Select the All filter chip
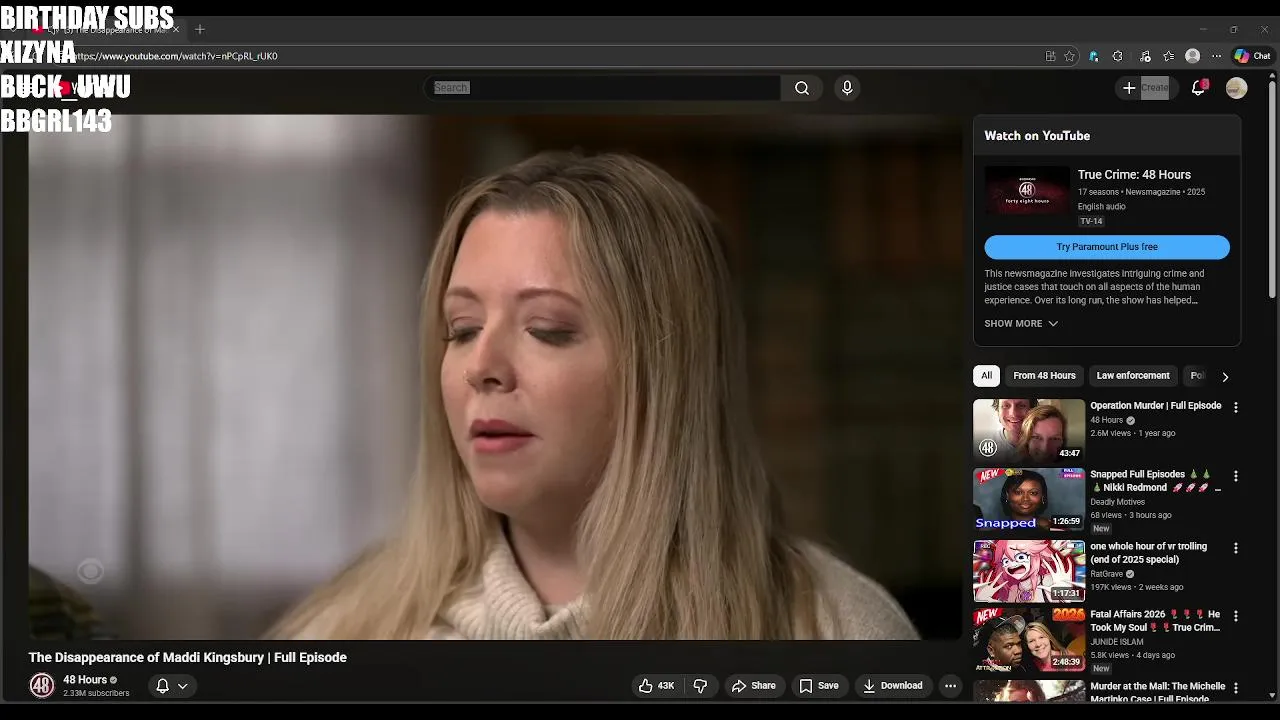 pyautogui.click(x=986, y=376)
